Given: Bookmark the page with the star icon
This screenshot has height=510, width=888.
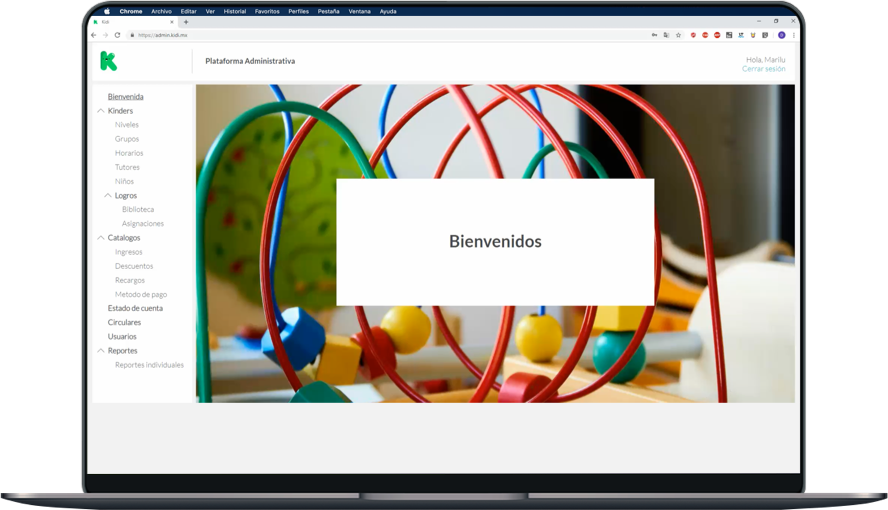Looking at the screenshot, I should (x=678, y=35).
